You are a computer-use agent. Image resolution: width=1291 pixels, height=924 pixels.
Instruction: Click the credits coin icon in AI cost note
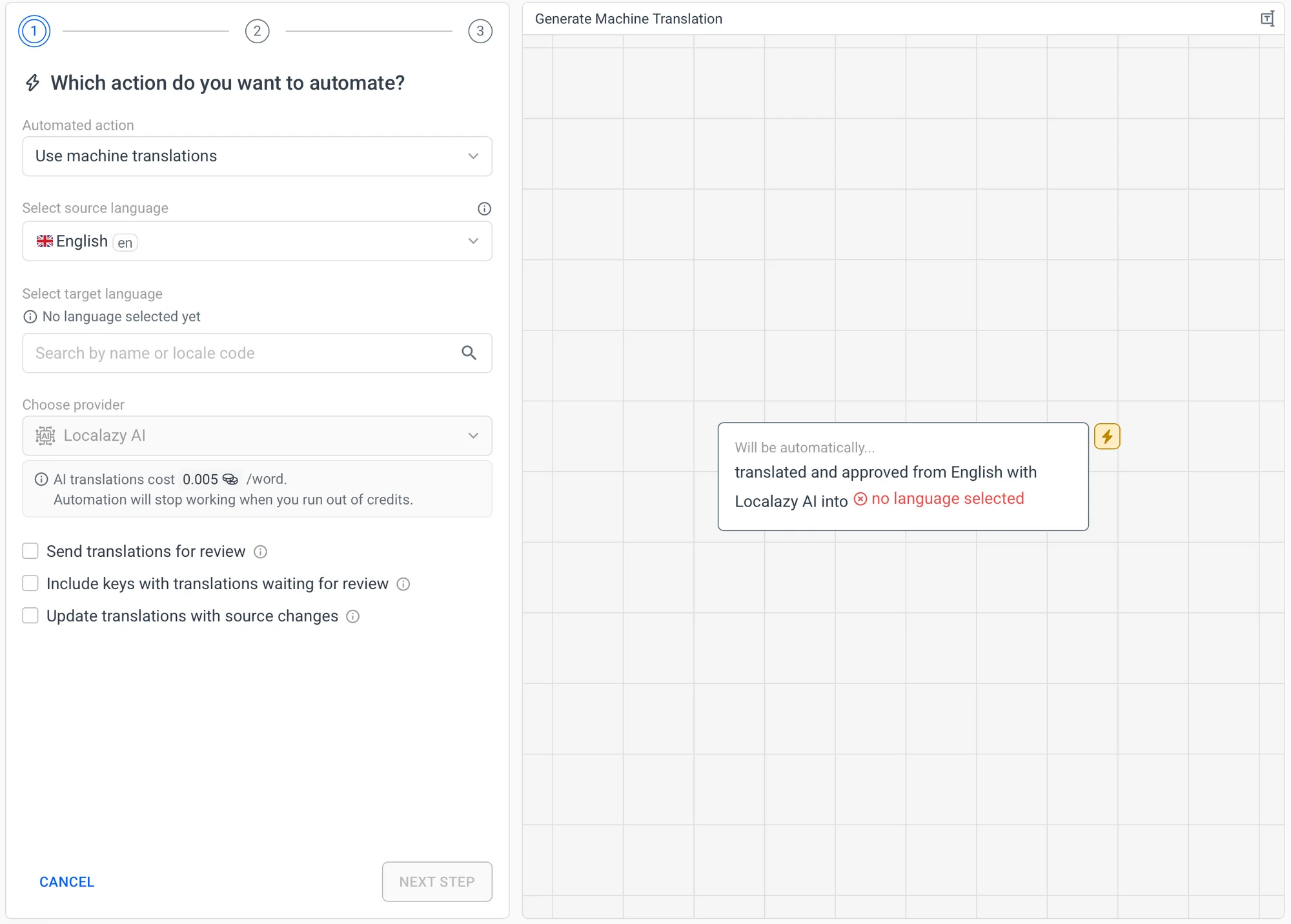coord(230,479)
